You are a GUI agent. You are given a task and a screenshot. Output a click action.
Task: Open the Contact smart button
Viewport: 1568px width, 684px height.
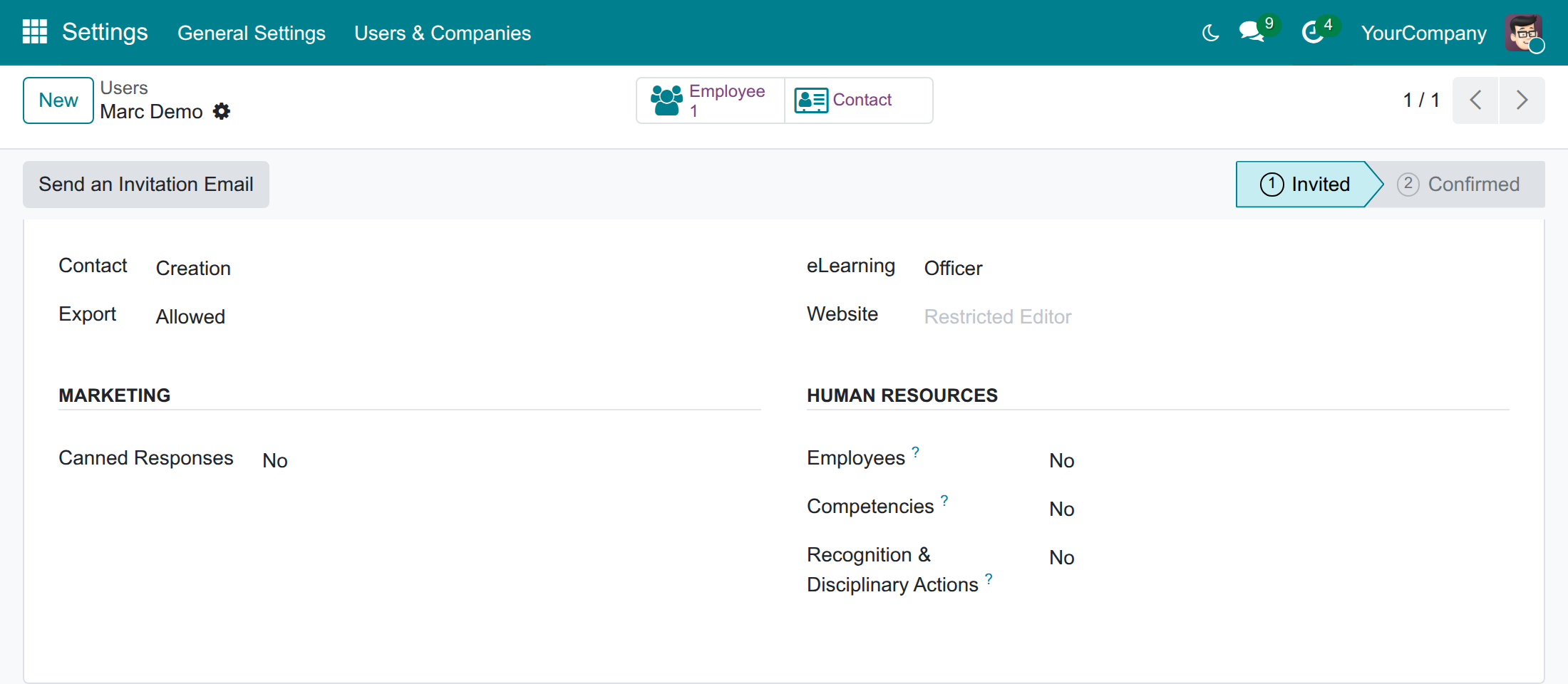(858, 100)
